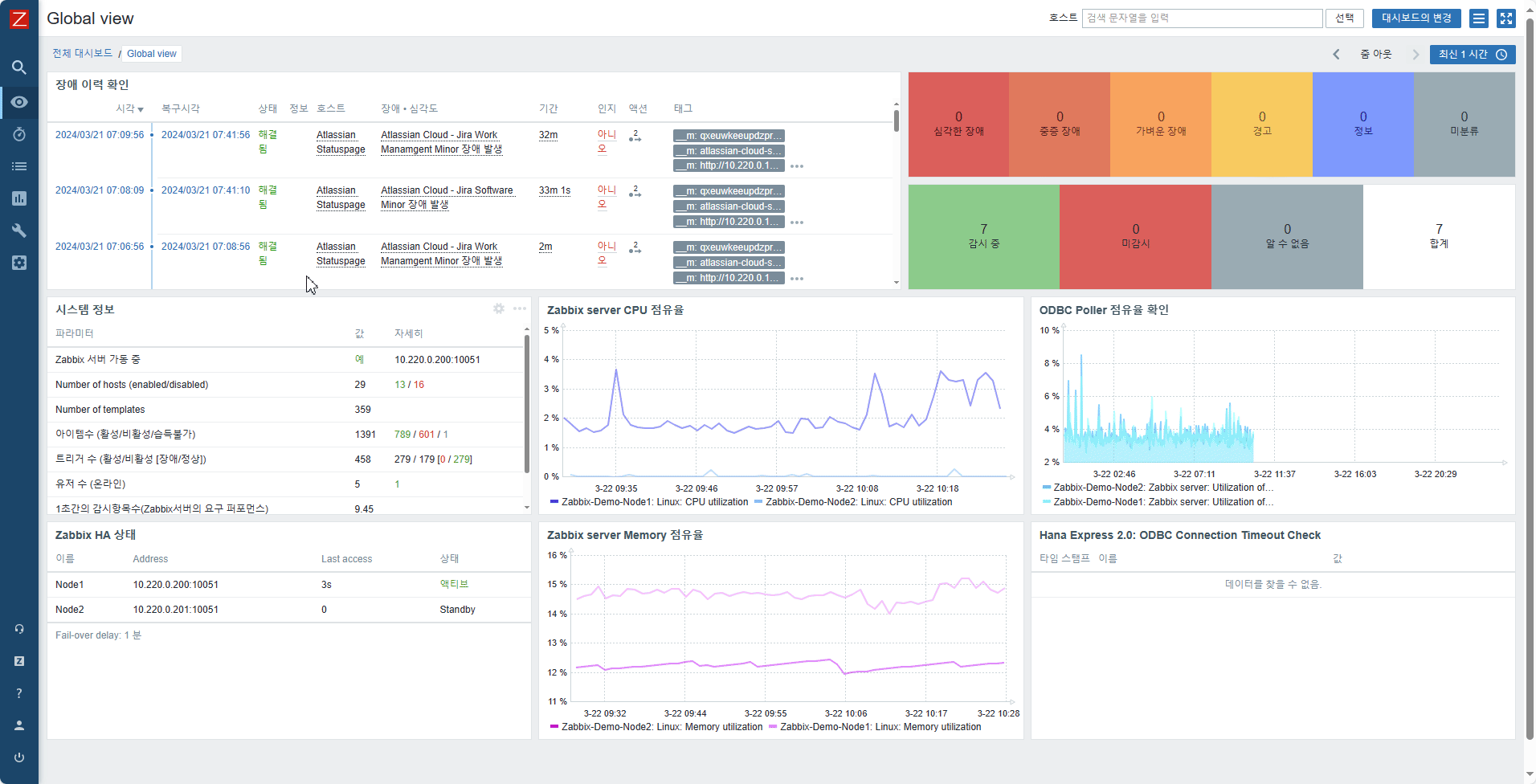Toggle kiosk fullscreen mode icon
This screenshot has height=784, width=1536.
pyautogui.click(x=1506, y=18)
